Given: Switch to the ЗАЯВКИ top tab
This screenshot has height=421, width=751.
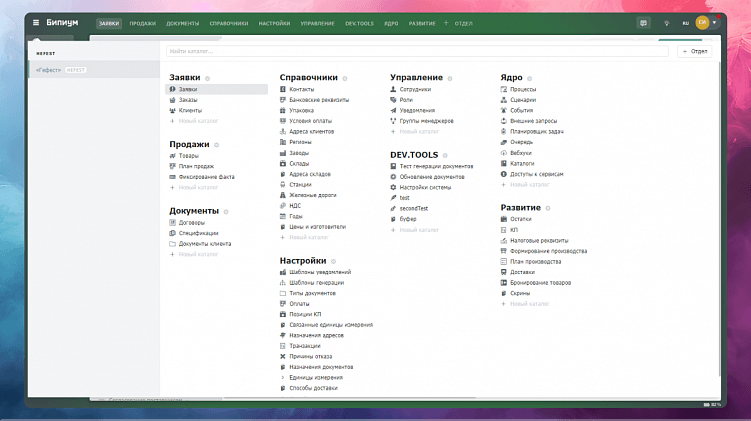Looking at the screenshot, I should (109, 23).
